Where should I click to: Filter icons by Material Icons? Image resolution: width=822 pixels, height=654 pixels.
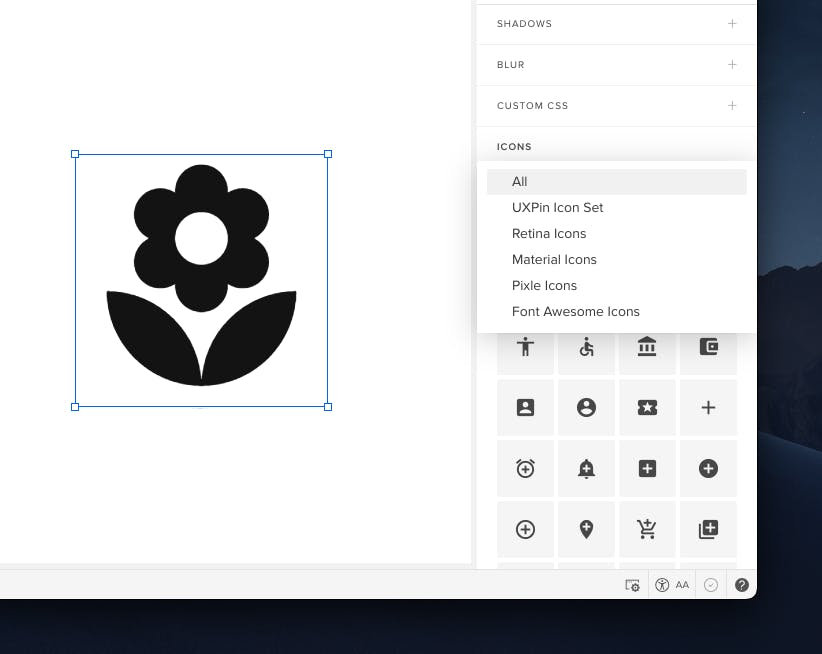coord(554,259)
